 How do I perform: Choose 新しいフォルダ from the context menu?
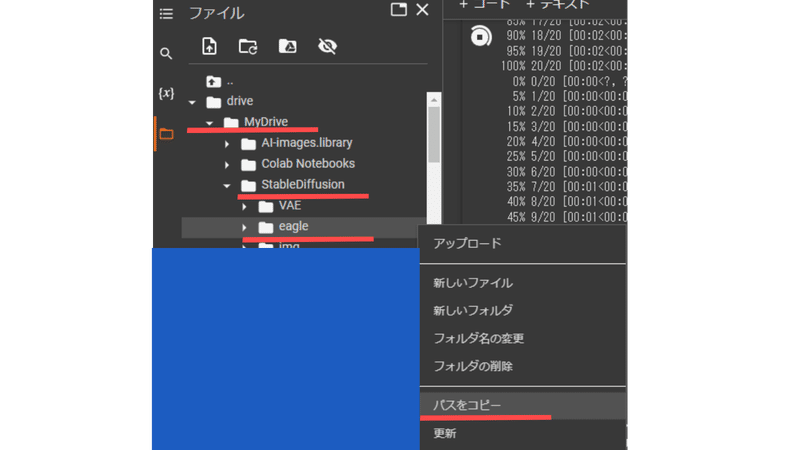click(x=523, y=310)
